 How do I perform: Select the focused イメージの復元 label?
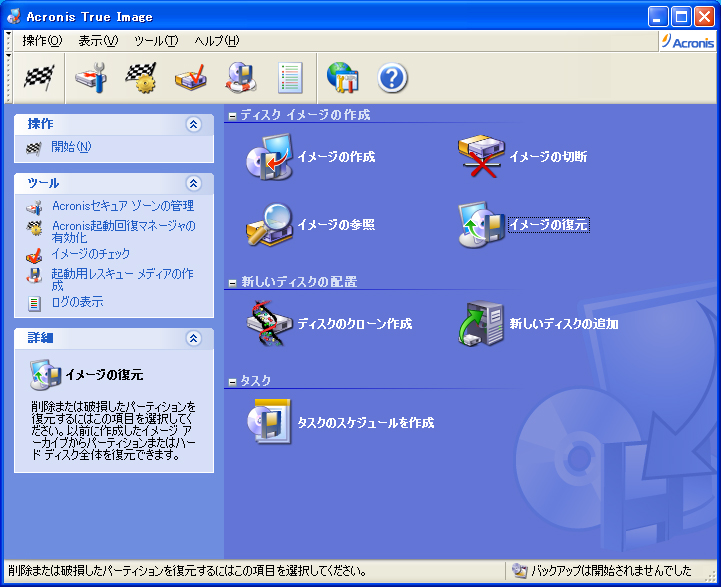[549, 225]
